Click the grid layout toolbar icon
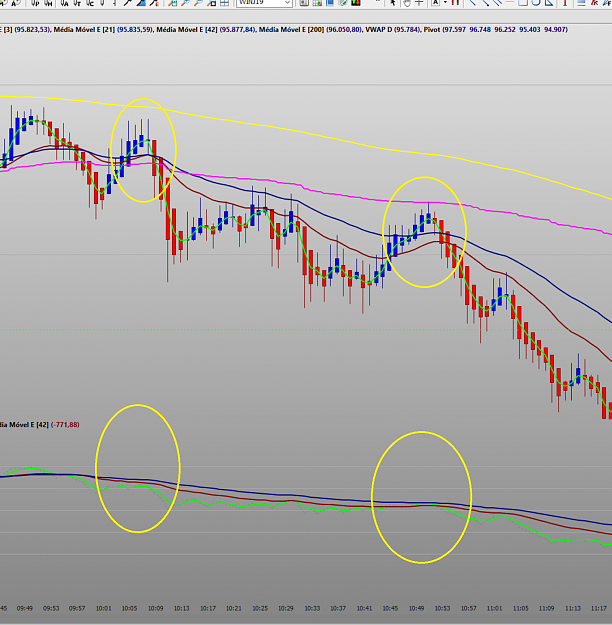This screenshot has height=625, width=612. tap(224, 2)
